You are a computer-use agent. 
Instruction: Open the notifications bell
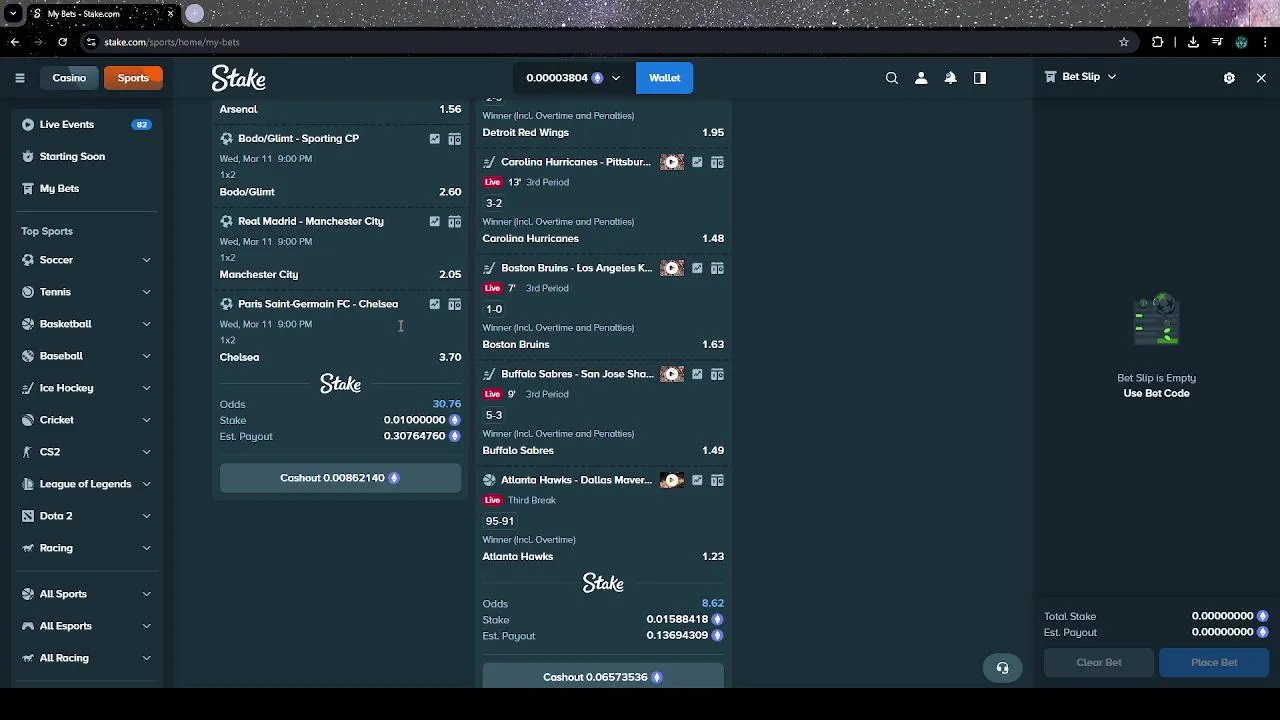pyautogui.click(x=951, y=78)
